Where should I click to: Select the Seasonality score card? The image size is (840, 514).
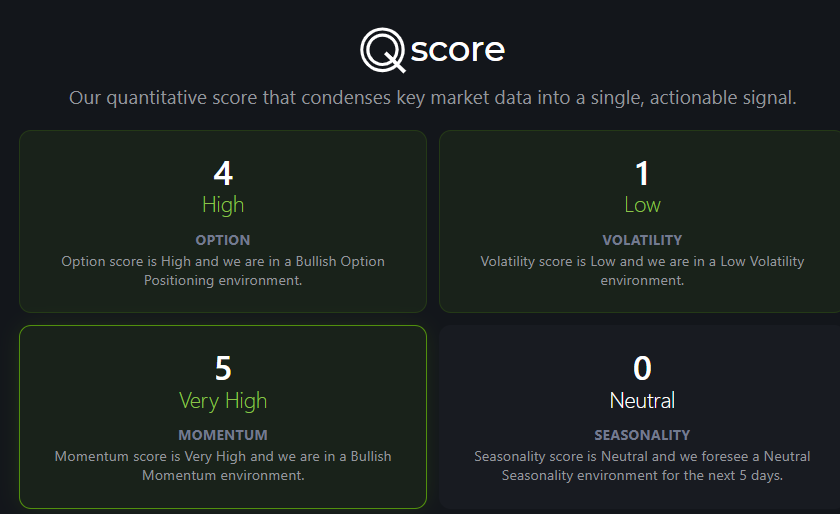640,416
